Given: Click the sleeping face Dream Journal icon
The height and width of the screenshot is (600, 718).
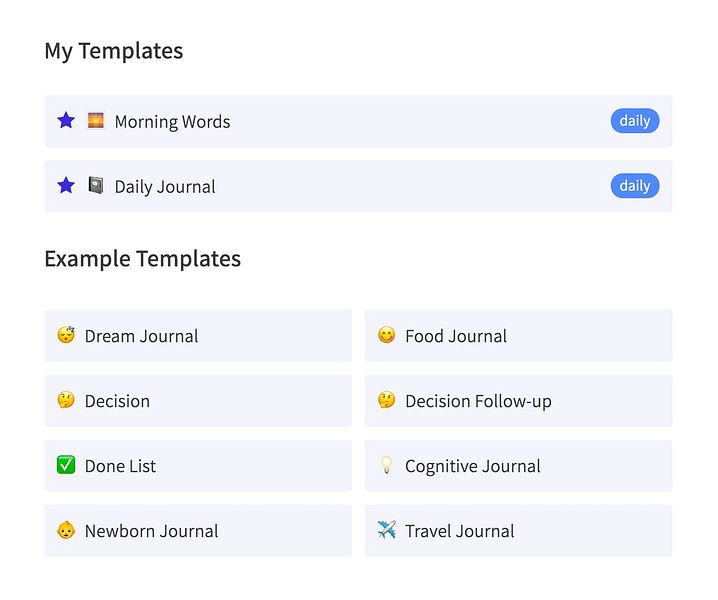Looking at the screenshot, I should pyautogui.click(x=66, y=336).
